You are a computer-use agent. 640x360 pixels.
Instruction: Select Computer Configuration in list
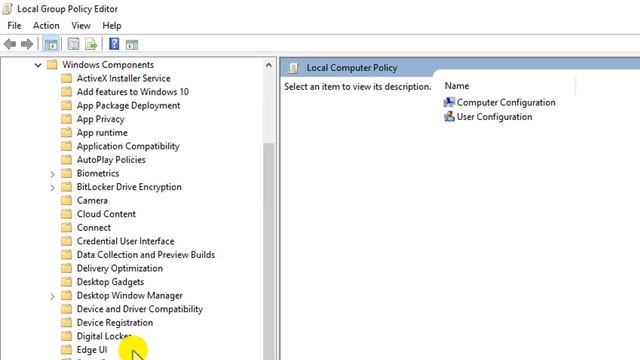point(506,102)
